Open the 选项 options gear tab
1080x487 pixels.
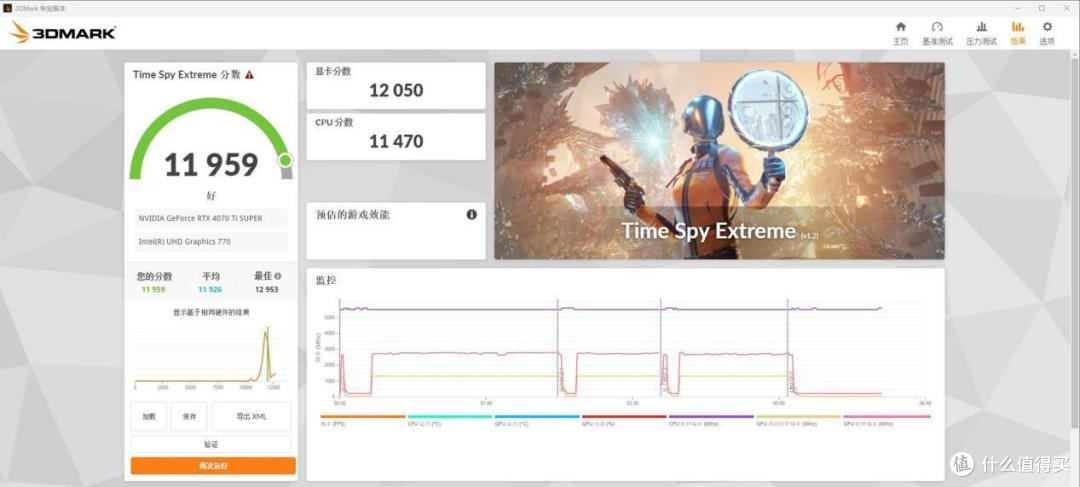1047,33
